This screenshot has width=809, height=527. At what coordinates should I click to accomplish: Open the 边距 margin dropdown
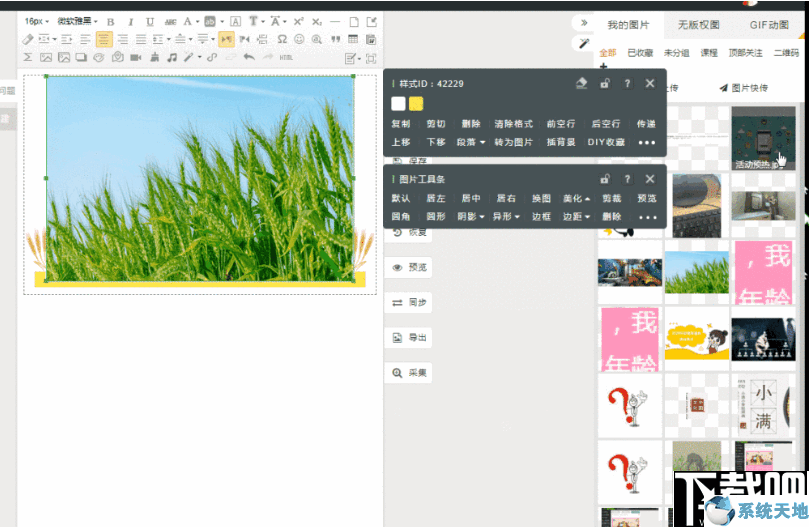click(576, 216)
